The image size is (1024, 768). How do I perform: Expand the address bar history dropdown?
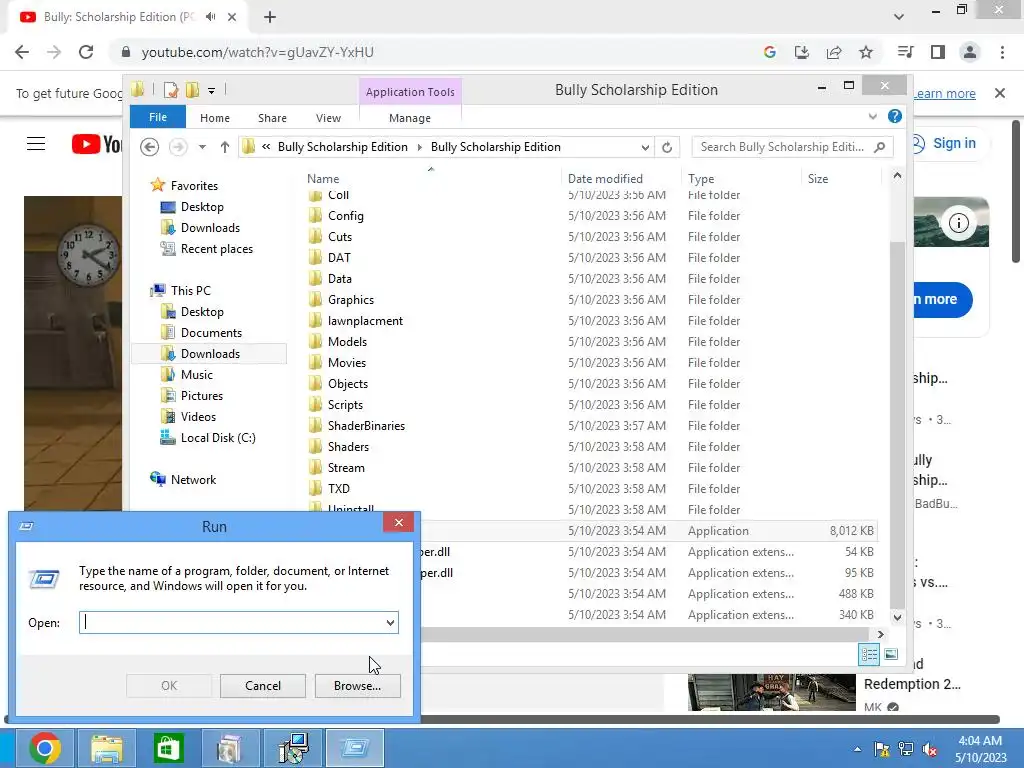pos(645,147)
